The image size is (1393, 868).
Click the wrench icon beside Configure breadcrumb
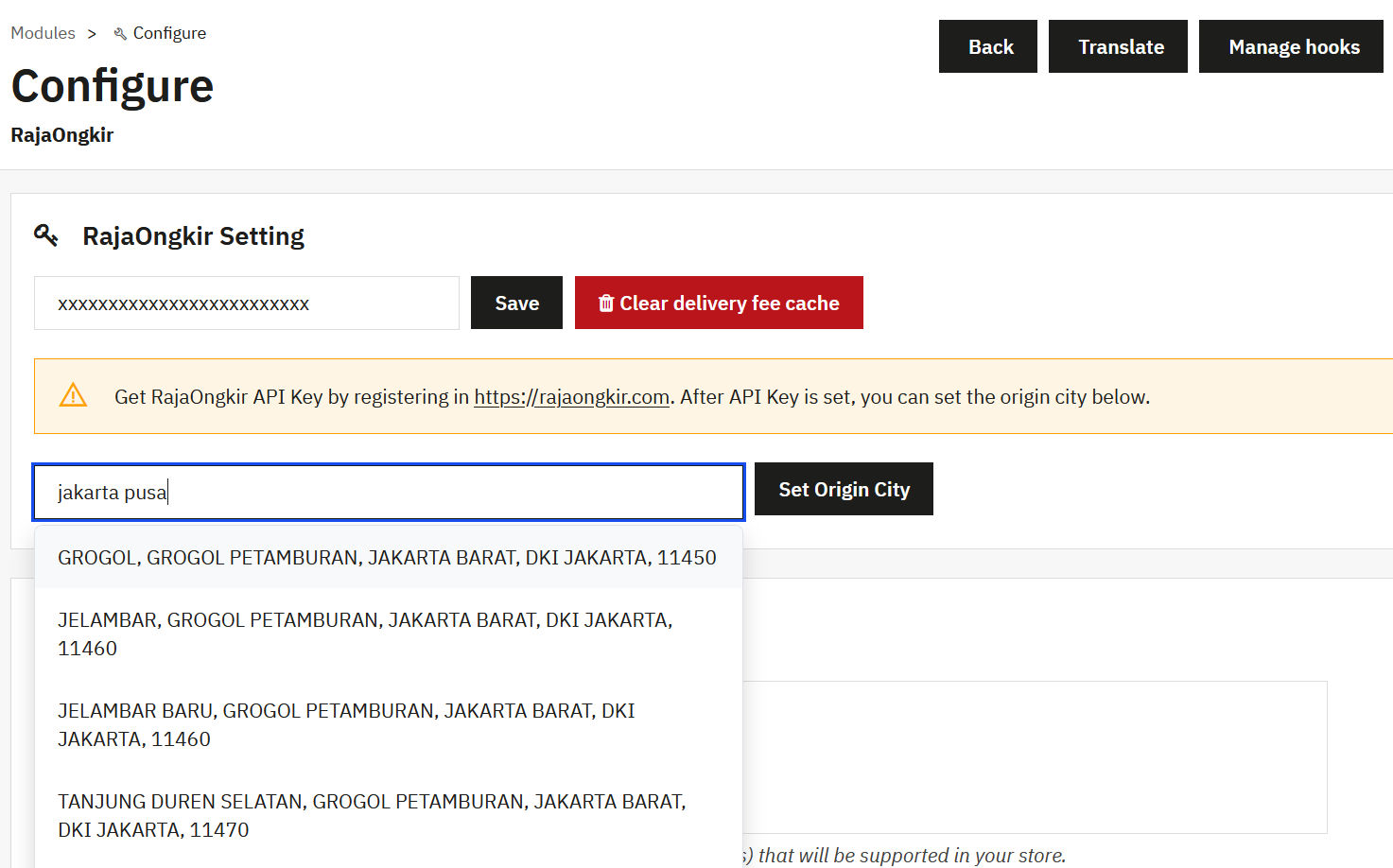[120, 34]
